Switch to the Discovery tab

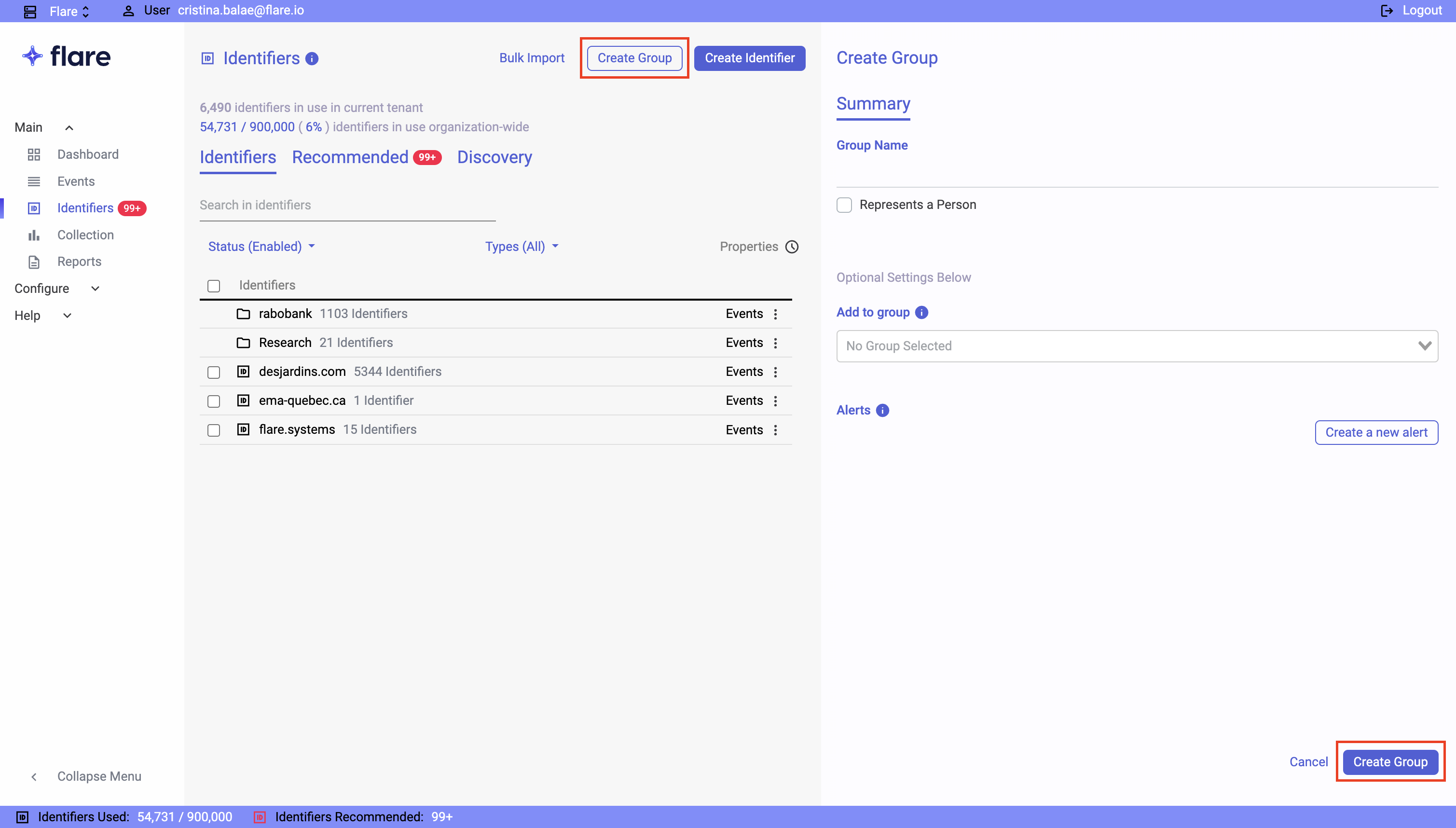(x=494, y=157)
